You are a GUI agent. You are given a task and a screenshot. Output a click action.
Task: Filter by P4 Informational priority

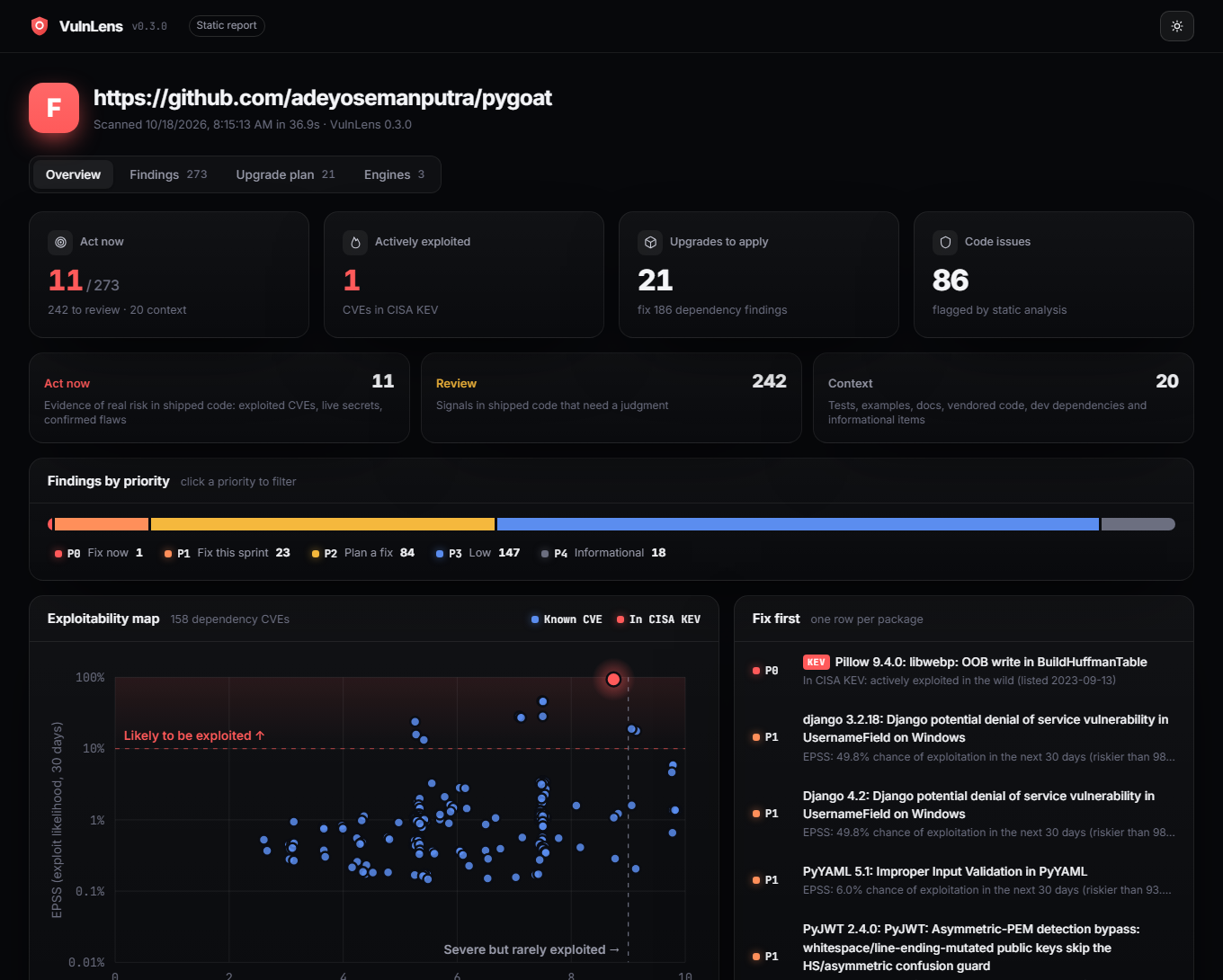(x=603, y=553)
